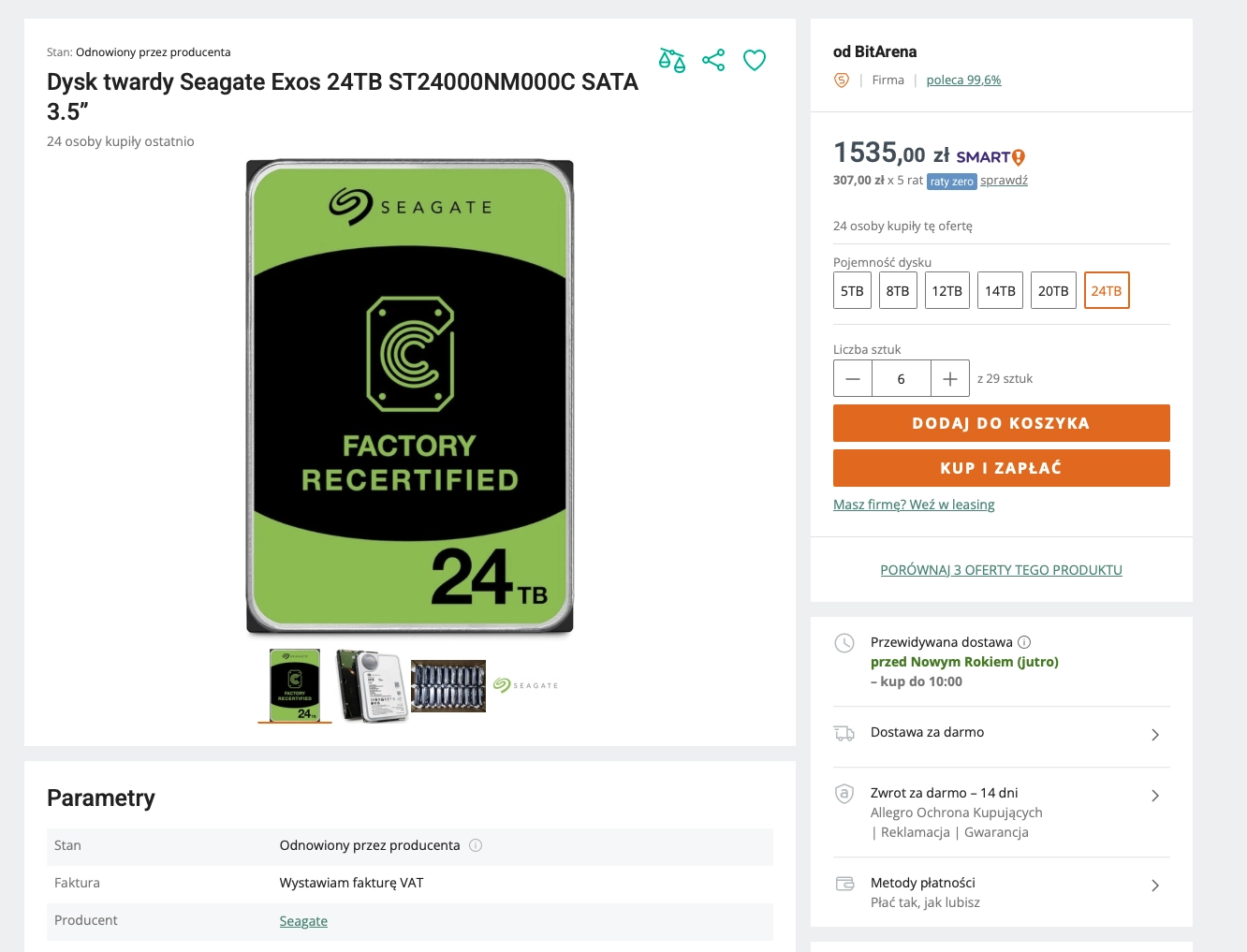Click the compare products scales icon
This screenshot has width=1247, height=952.
(x=672, y=61)
